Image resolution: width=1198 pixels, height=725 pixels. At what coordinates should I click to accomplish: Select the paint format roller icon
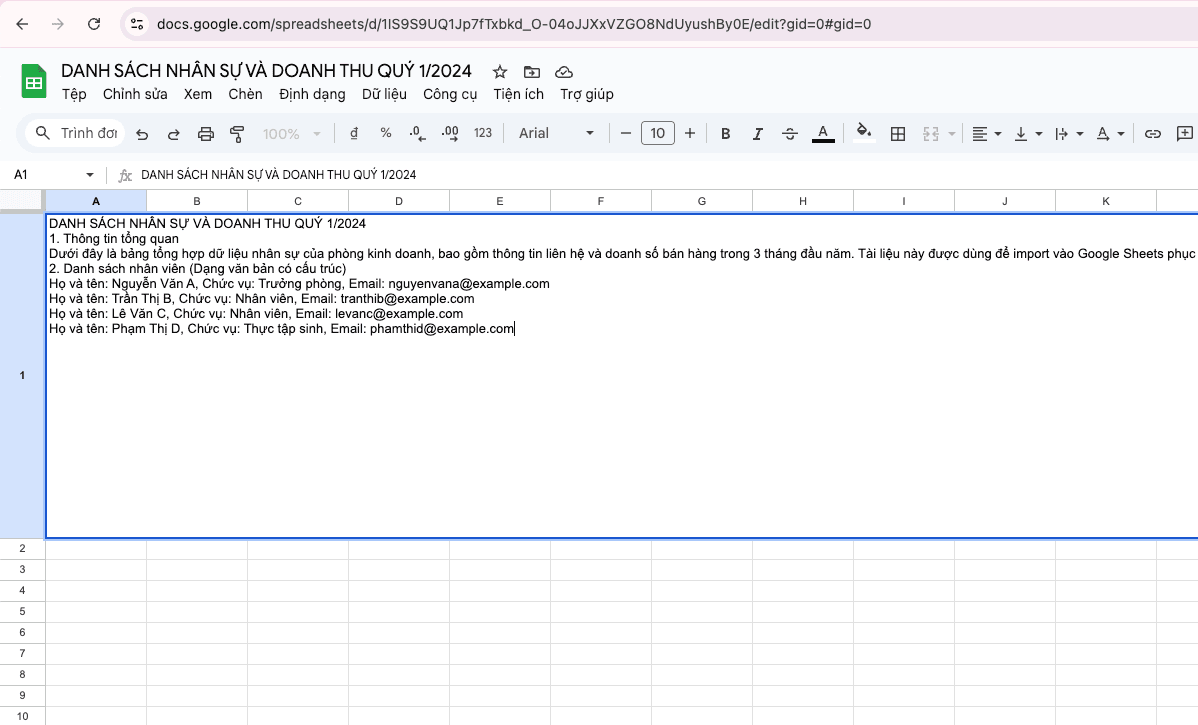coord(237,134)
